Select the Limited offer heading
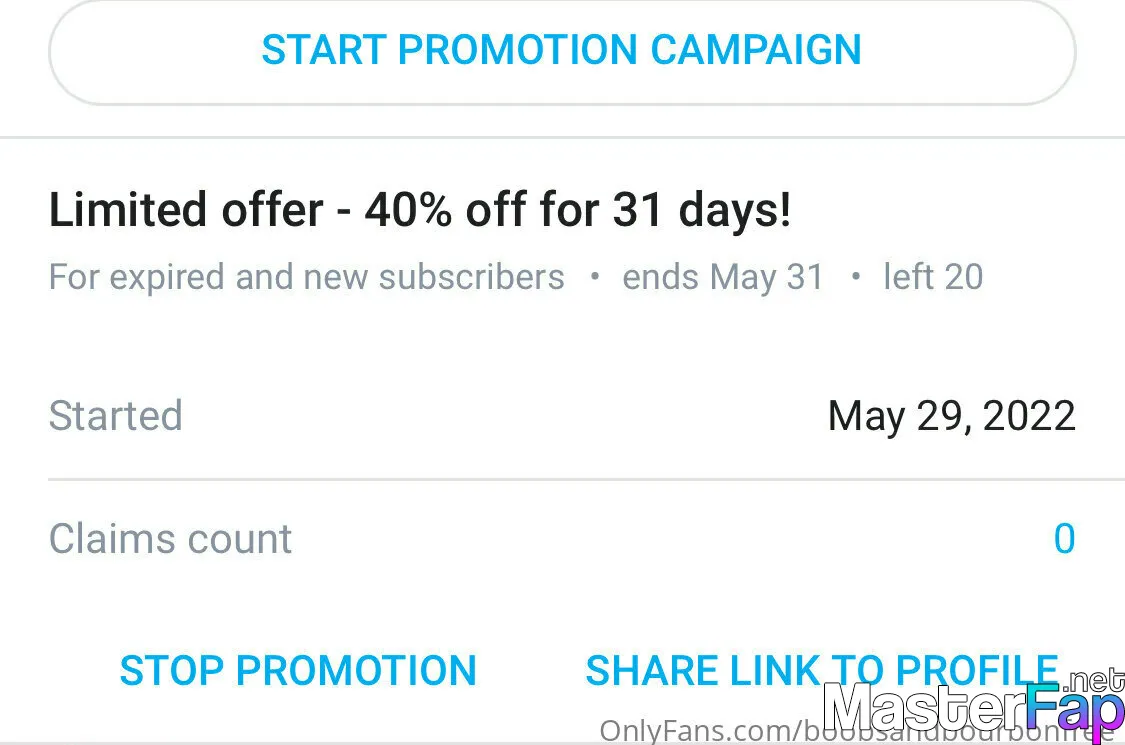This screenshot has height=745, width=1125. [x=185, y=210]
